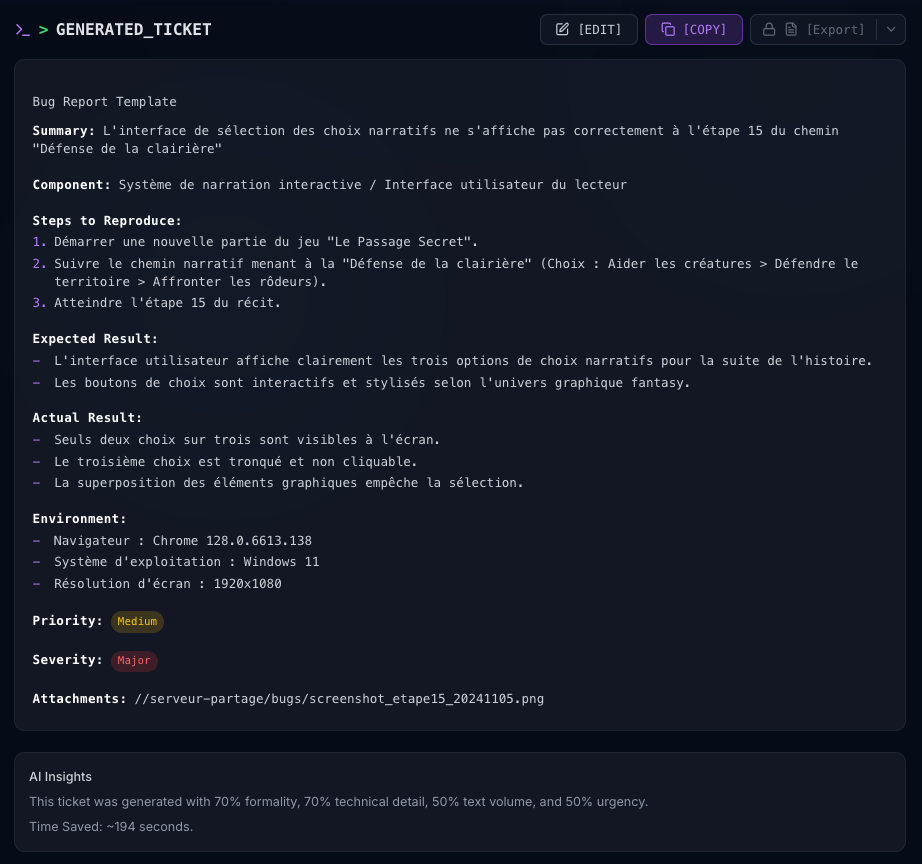The height and width of the screenshot is (864, 922).
Task: Select the red Major severity badge
Action: tap(134, 661)
